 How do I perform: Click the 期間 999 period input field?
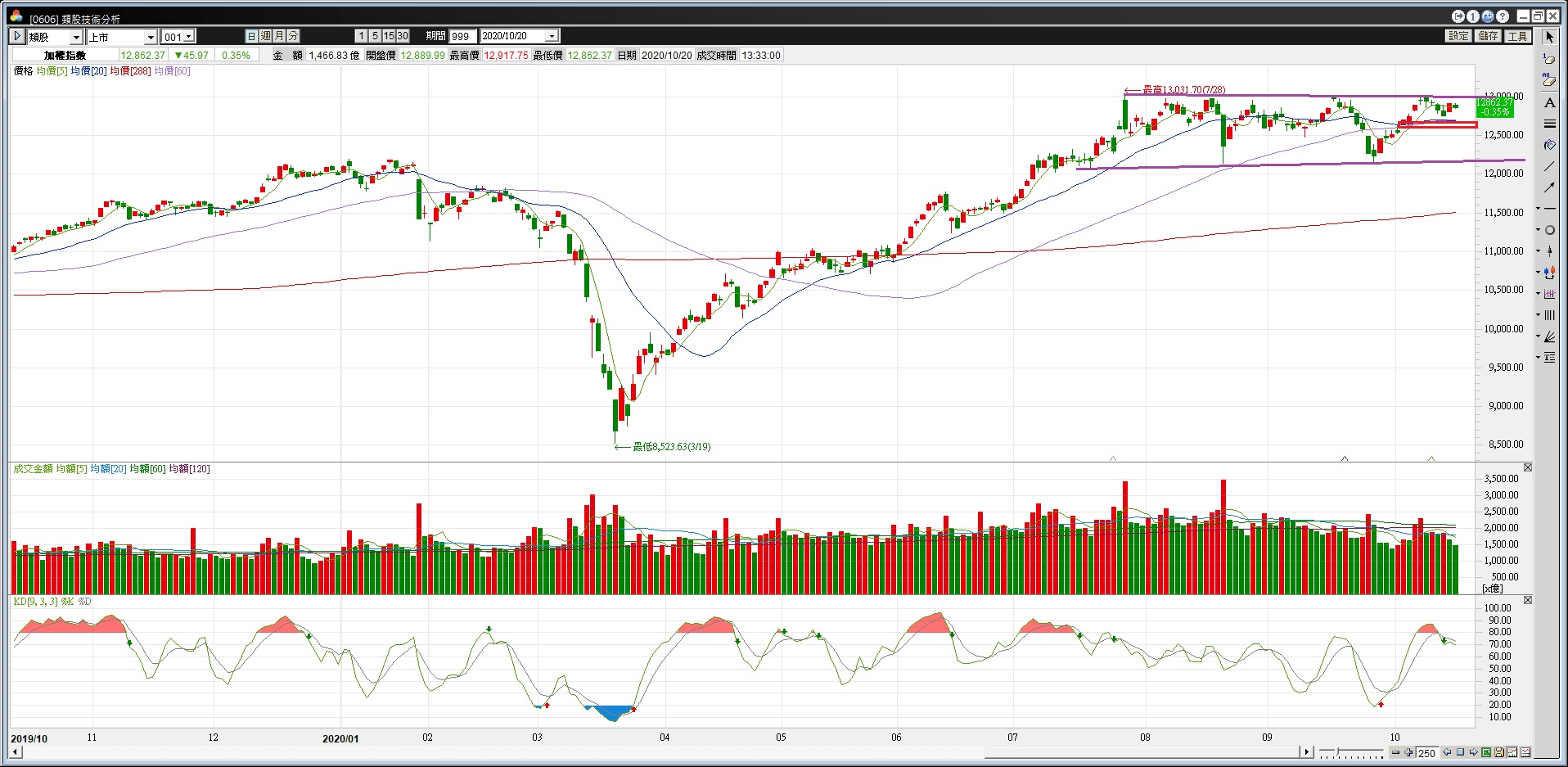click(461, 36)
